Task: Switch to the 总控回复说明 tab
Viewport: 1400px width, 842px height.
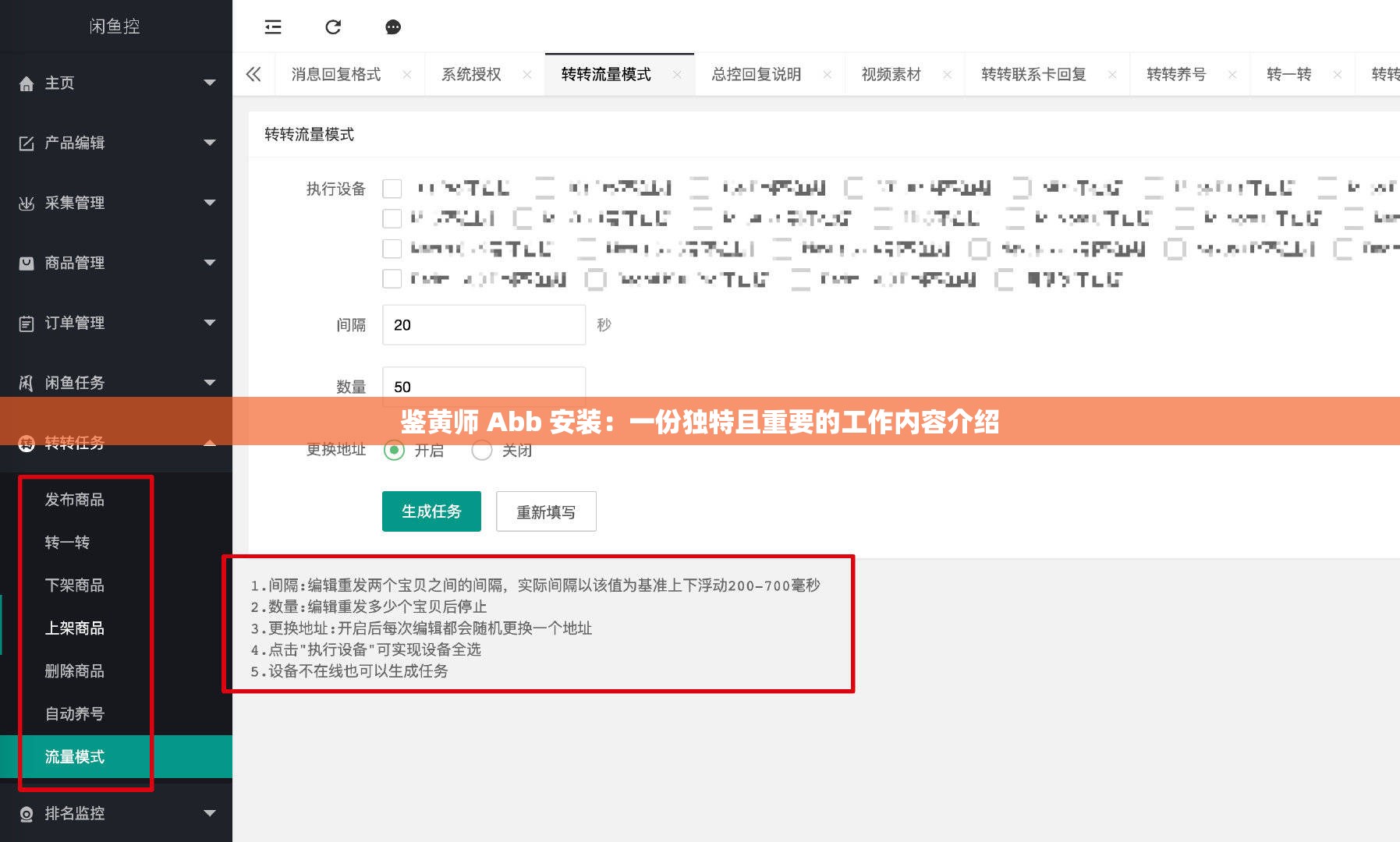Action: point(757,74)
